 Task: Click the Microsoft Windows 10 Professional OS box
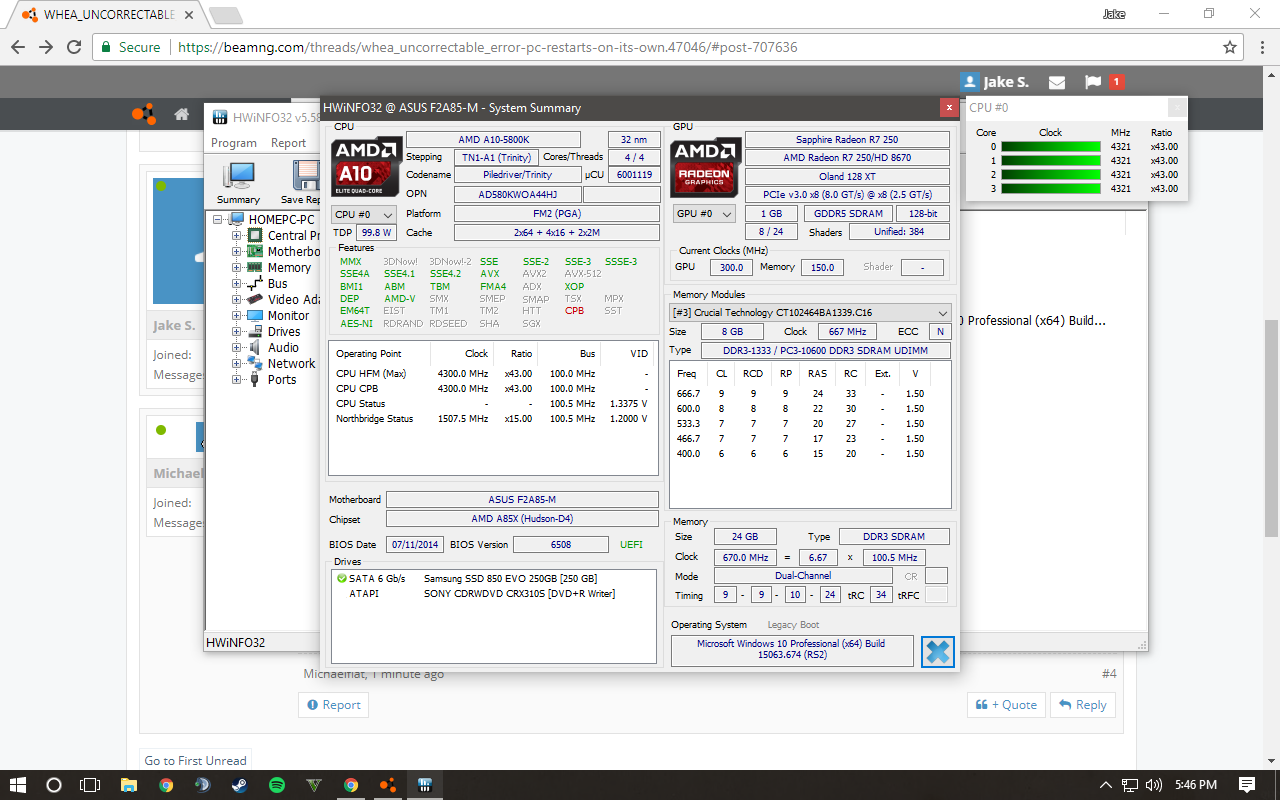pyautogui.click(x=791, y=651)
